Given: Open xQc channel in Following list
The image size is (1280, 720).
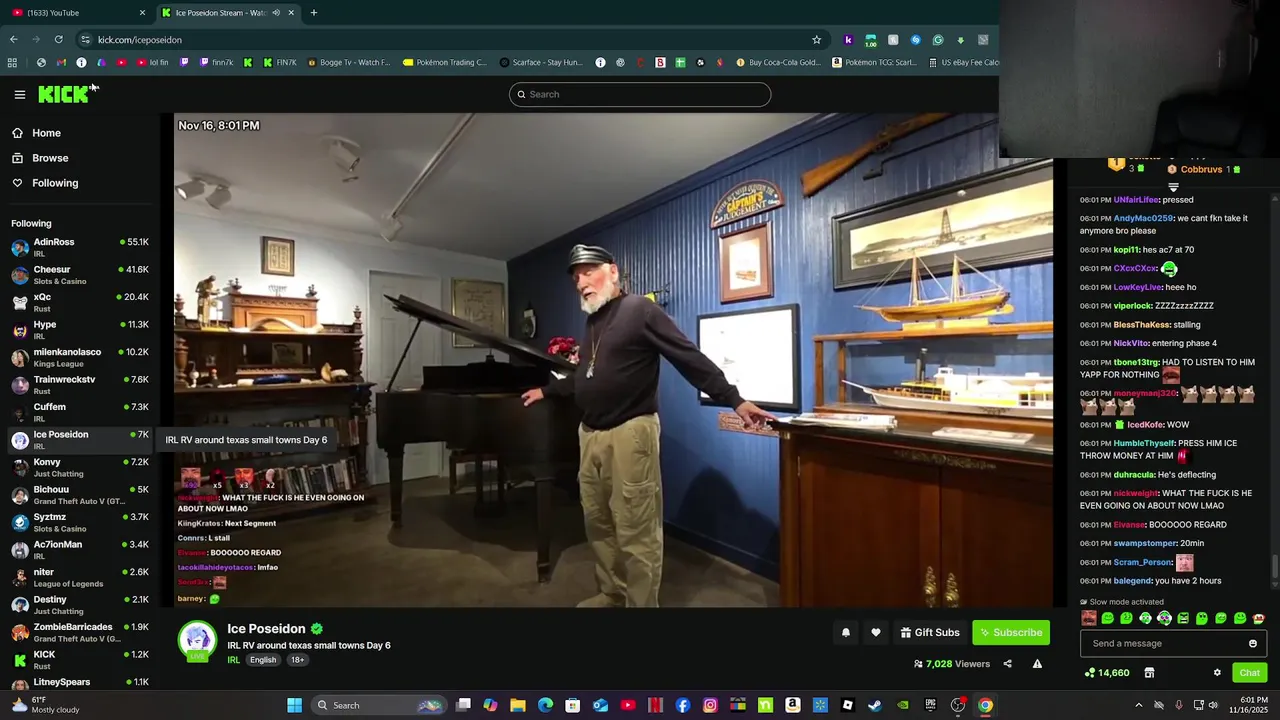Looking at the screenshot, I should point(80,302).
